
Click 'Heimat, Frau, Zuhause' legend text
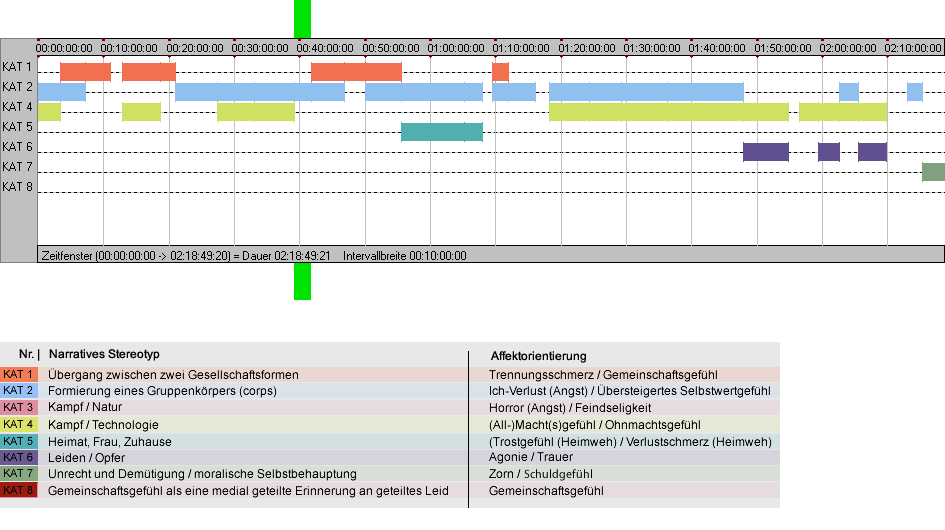(x=110, y=442)
